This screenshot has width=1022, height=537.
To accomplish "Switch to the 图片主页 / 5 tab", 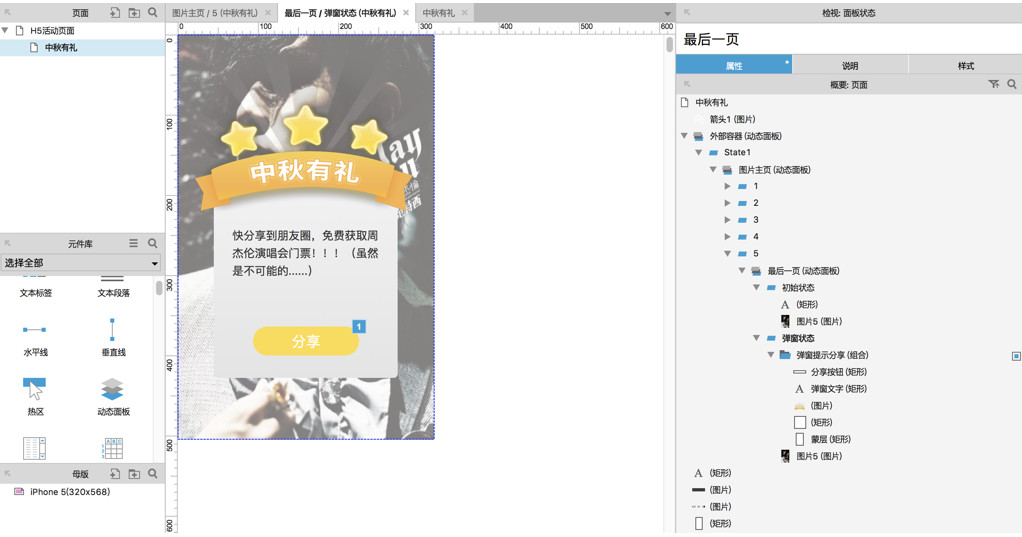I will [x=215, y=13].
